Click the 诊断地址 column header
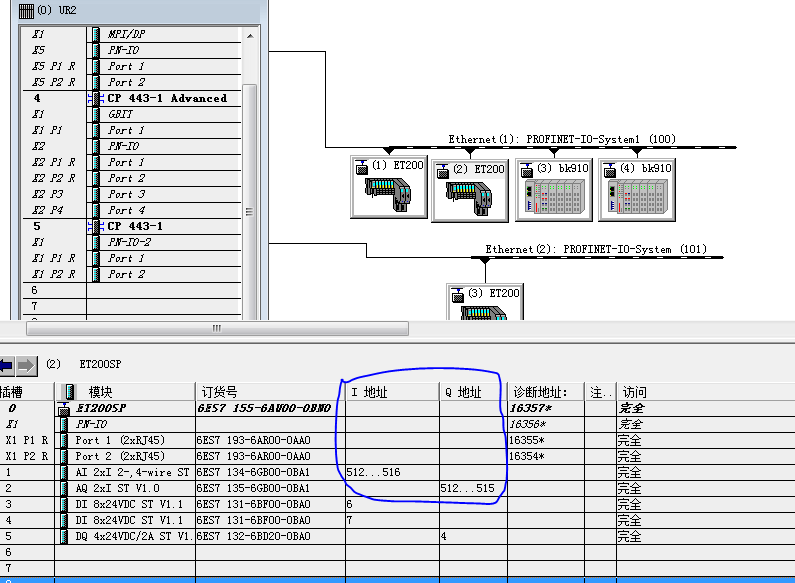 point(546,392)
